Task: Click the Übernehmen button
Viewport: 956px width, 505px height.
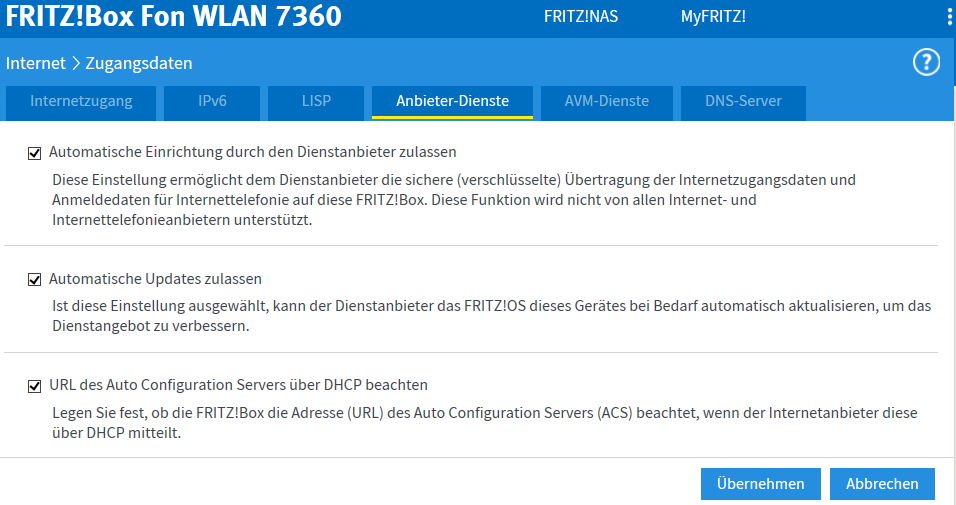Action: (x=760, y=483)
